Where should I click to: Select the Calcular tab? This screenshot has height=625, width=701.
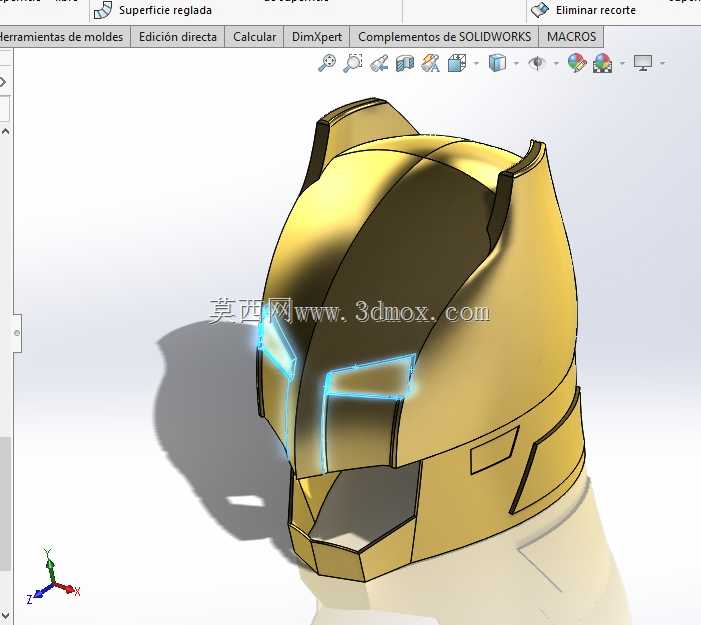tap(254, 37)
